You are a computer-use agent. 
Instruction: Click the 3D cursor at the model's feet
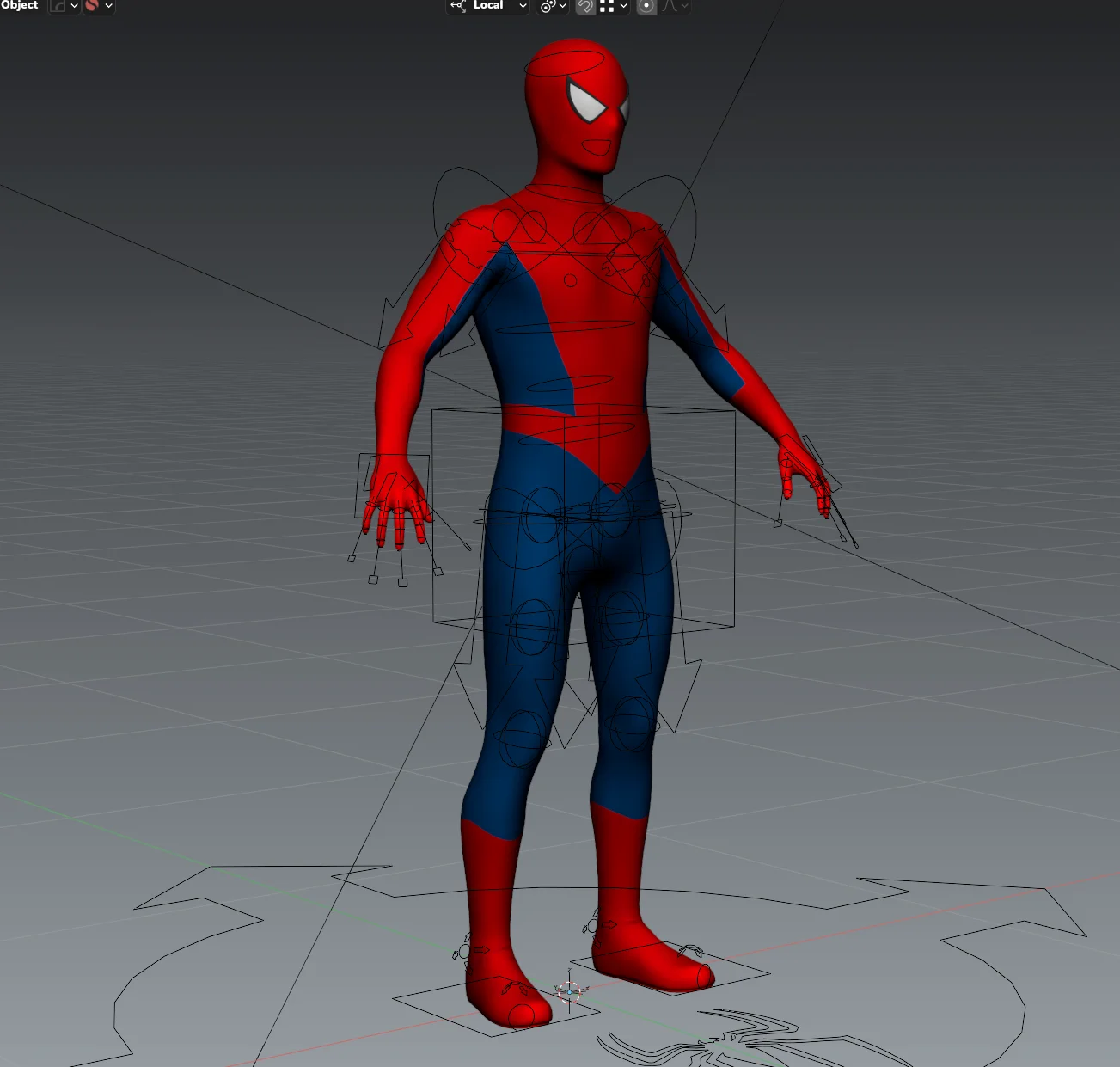coord(570,990)
